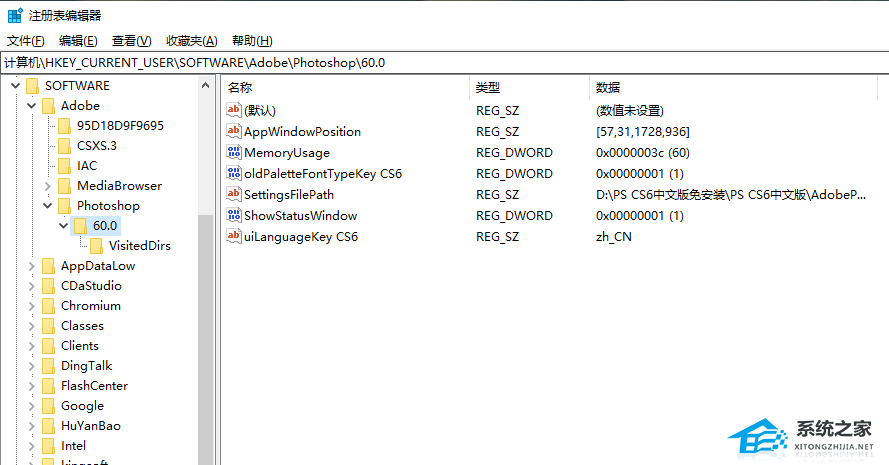Image resolution: width=889 pixels, height=465 pixels.
Task: Select the Intel folder icon
Action: coord(49,446)
